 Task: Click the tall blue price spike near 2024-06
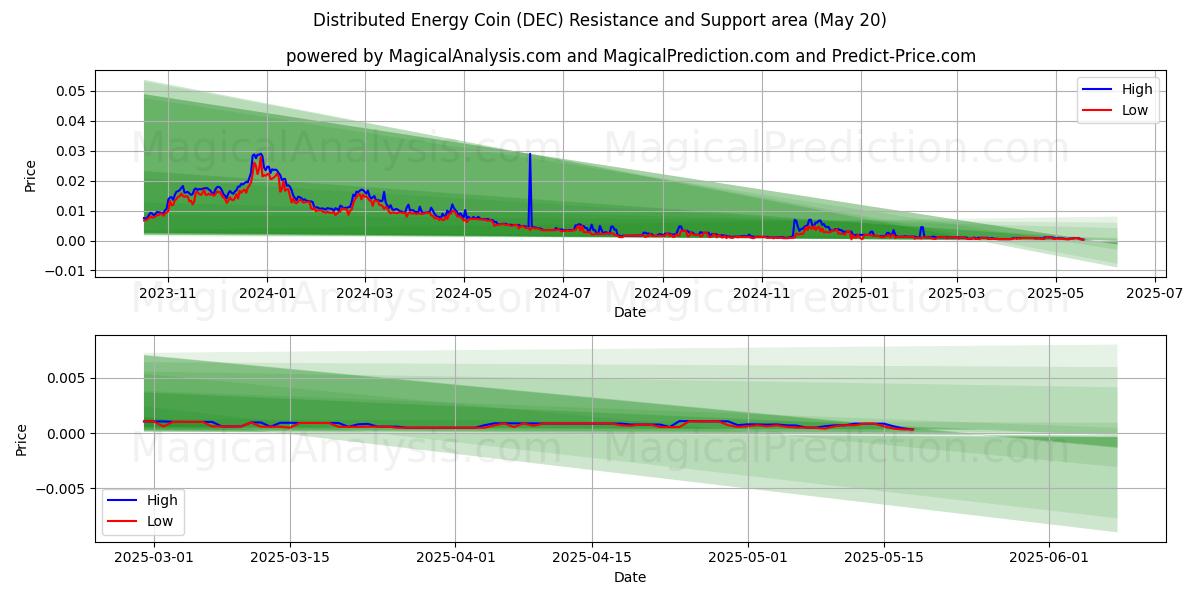[x=530, y=190]
